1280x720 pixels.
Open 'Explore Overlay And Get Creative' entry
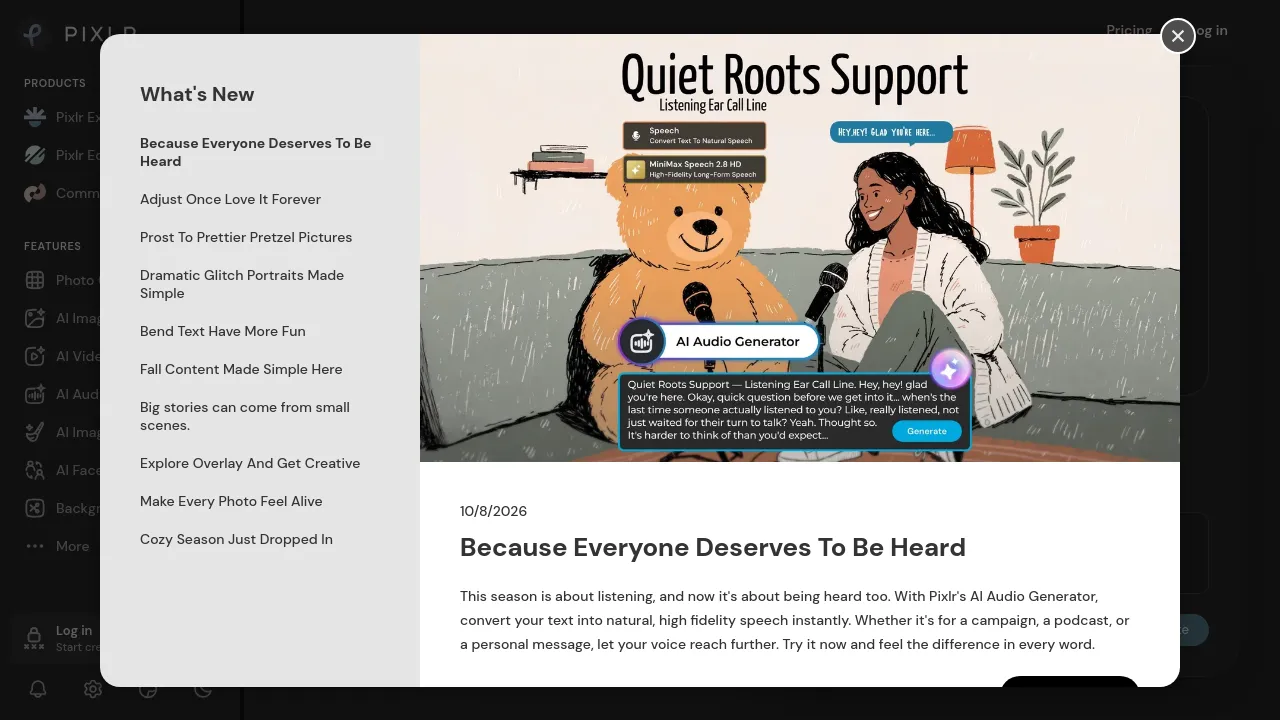pos(250,463)
